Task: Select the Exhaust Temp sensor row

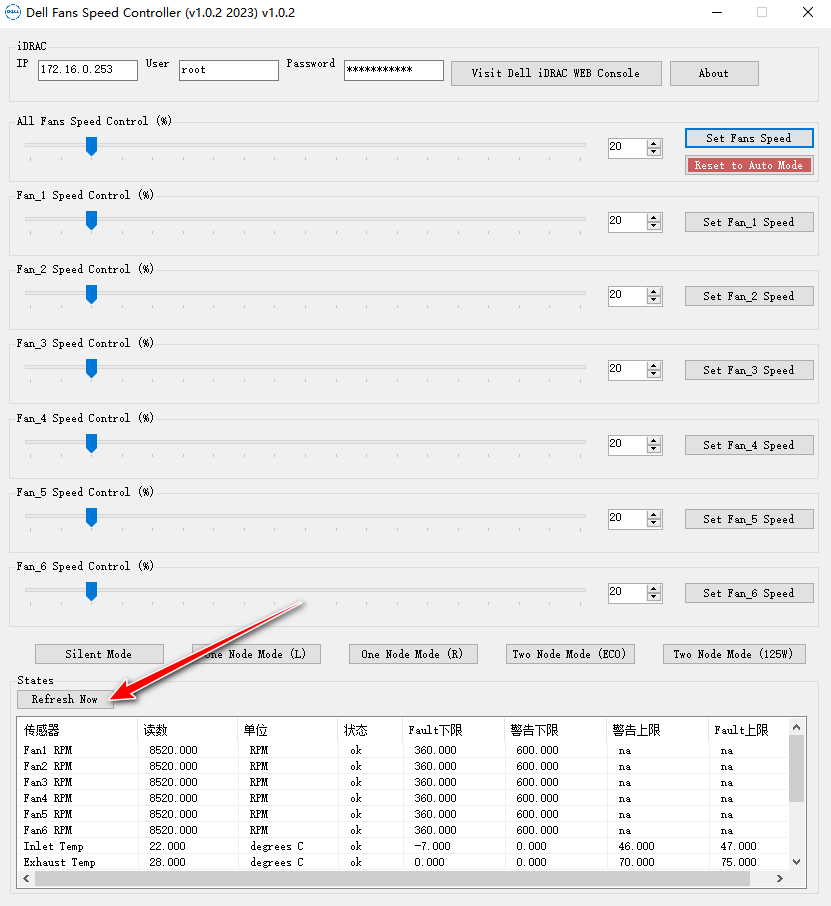Action: (x=403, y=862)
